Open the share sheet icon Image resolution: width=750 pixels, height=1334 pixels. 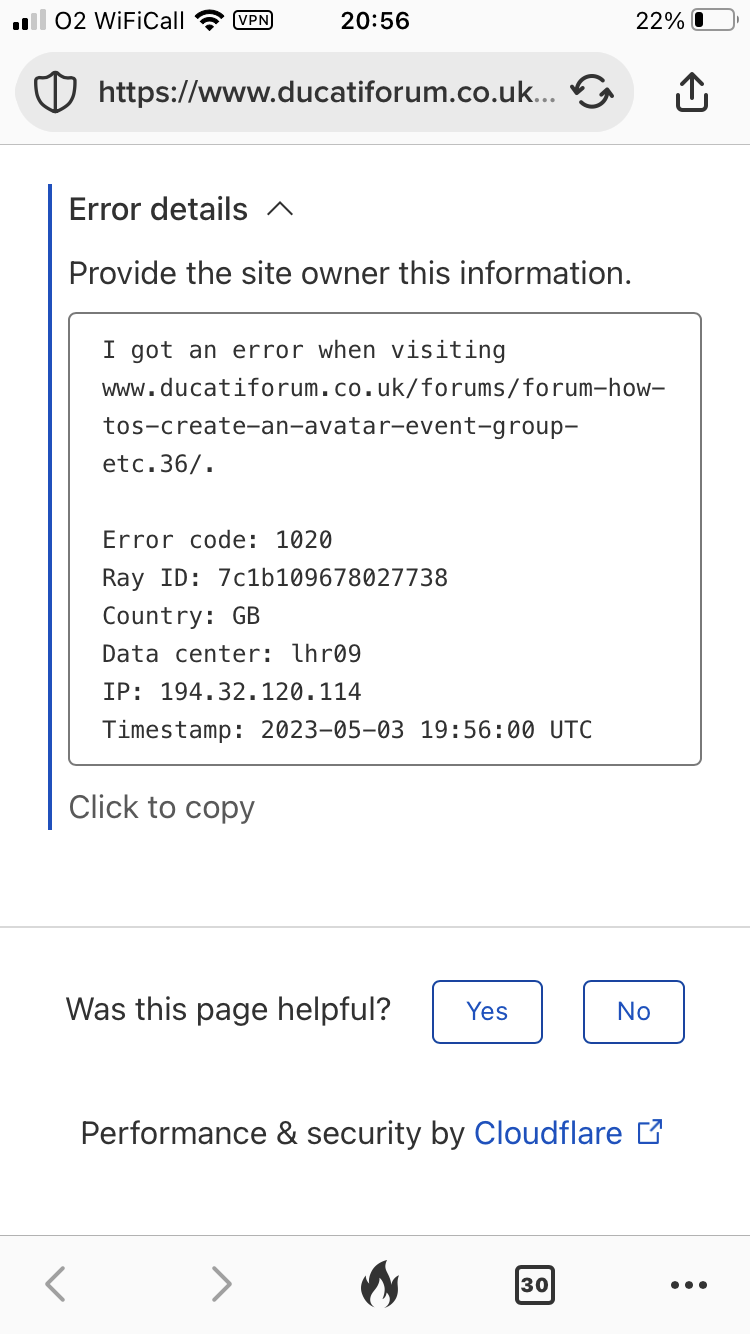692,93
